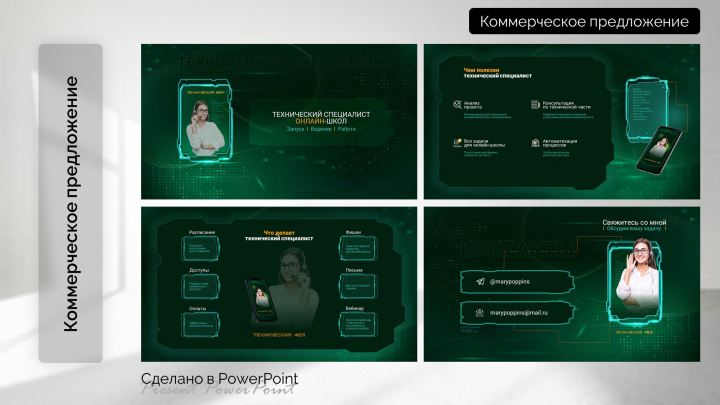Screen dimensions: 720x405
Task: Click the Доступы heading
Action: pyautogui.click(x=199, y=270)
